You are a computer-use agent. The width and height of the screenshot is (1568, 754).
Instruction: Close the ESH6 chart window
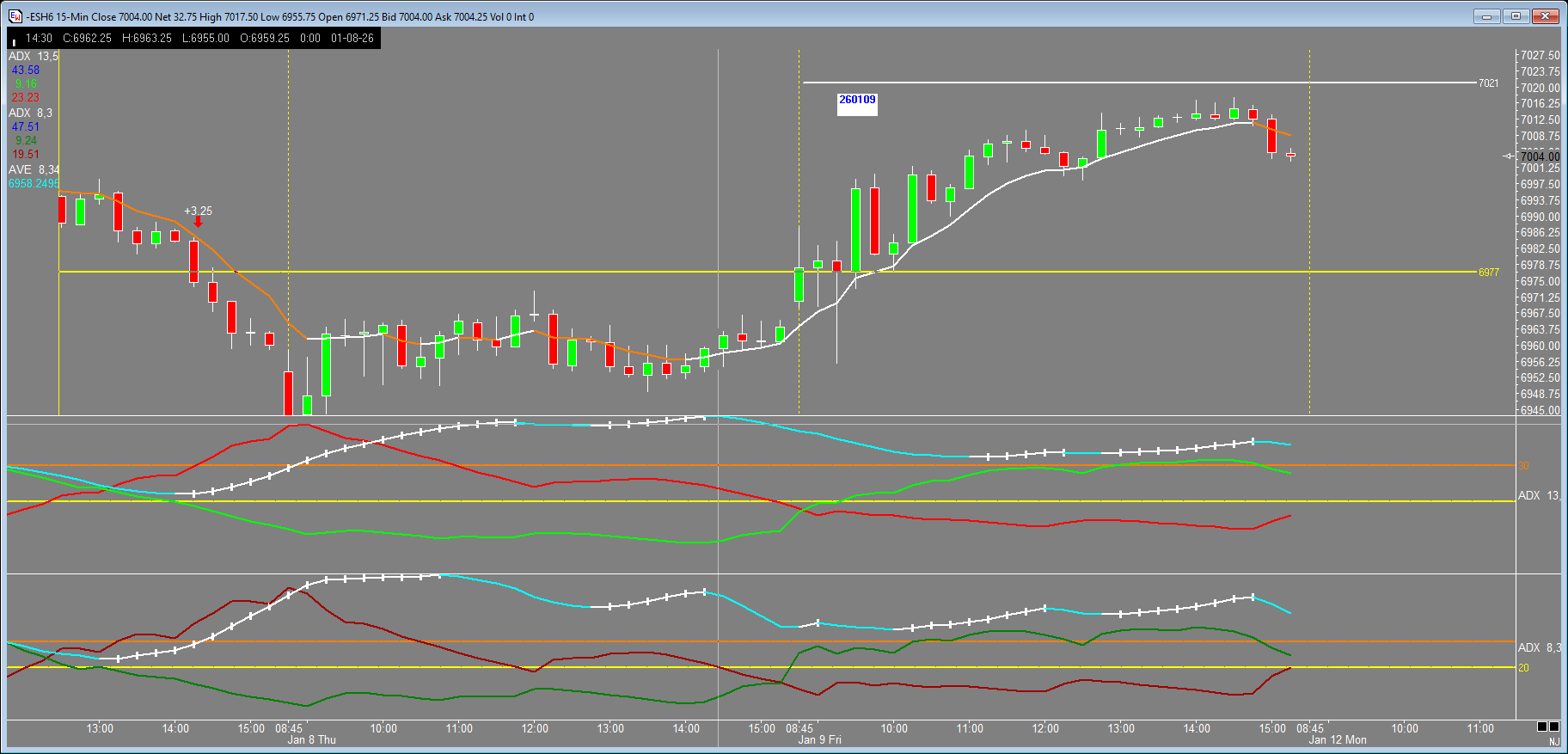(1545, 15)
